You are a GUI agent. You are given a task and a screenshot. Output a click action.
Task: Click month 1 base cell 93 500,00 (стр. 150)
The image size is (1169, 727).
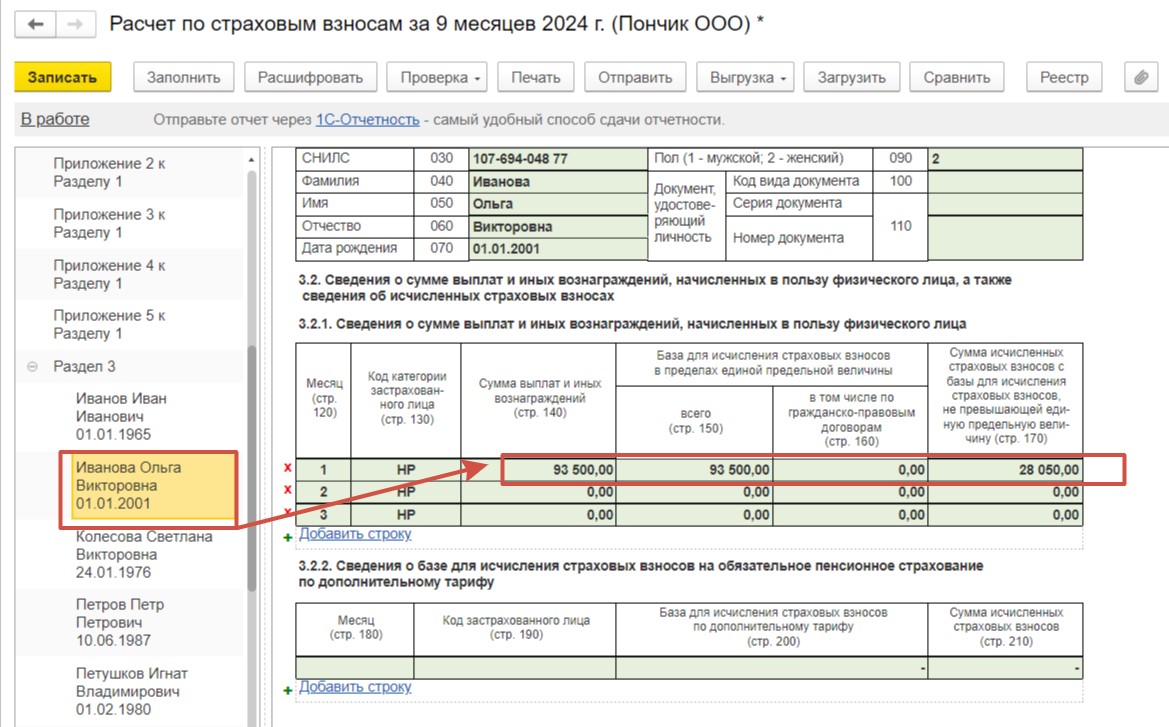pyautogui.click(x=694, y=470)
